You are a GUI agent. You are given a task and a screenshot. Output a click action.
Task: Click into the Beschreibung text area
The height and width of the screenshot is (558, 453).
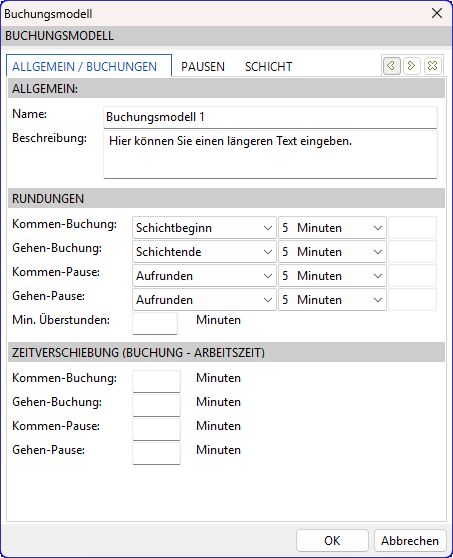coord(270,154)
